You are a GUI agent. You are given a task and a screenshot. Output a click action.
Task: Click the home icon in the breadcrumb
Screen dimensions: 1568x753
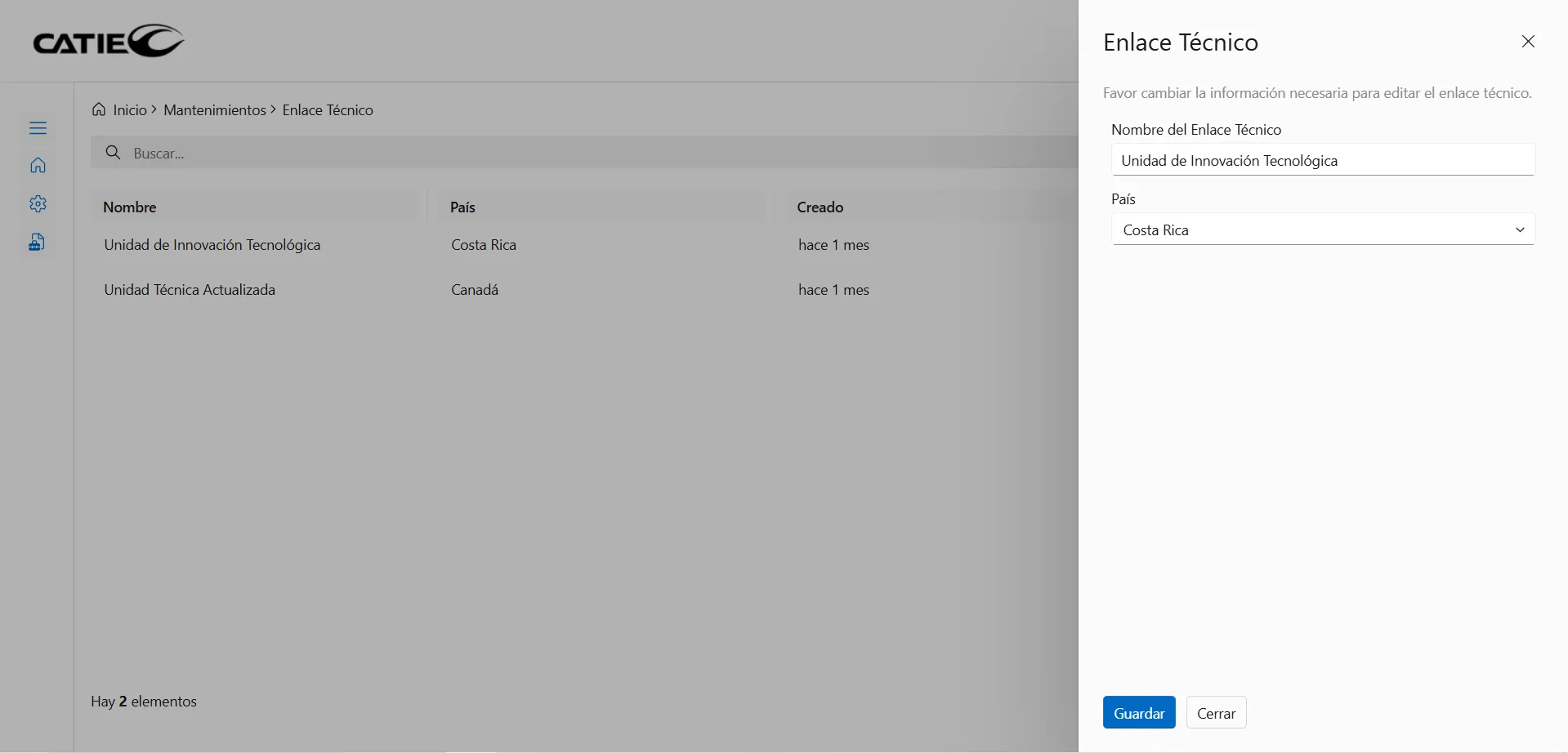tap(99, 109)
